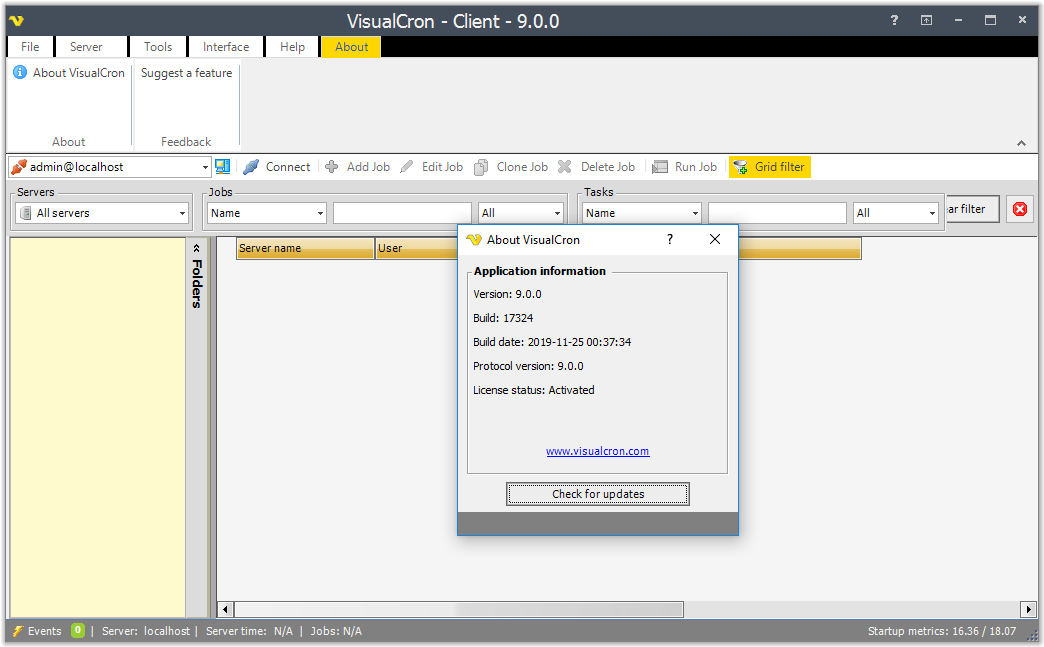Switch to the Interface ribbon tab
Viewport: 1044px width, 647px height.
pos(226,47)
